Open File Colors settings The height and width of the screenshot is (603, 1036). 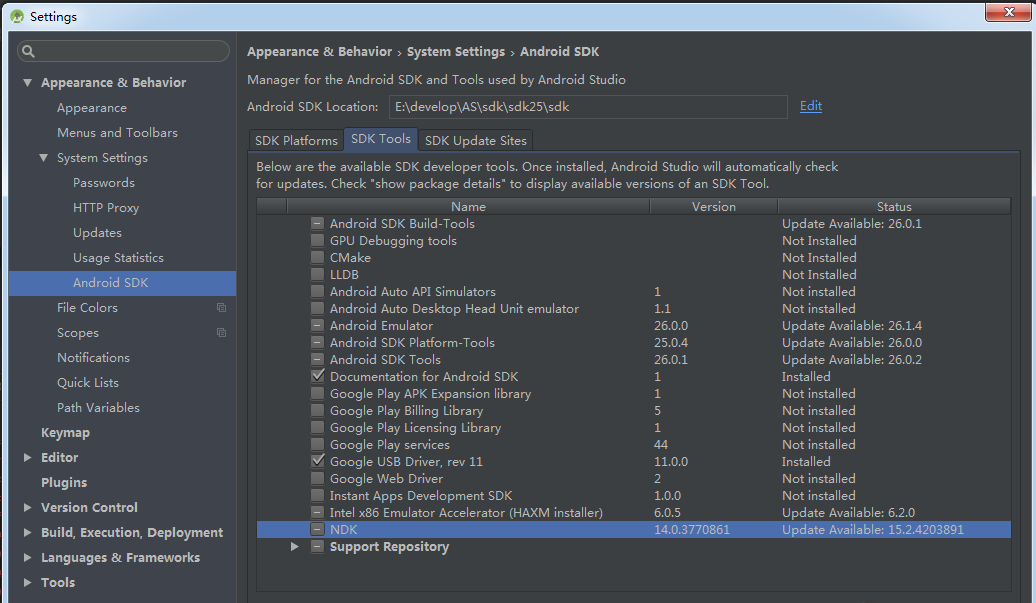point(87,308)
